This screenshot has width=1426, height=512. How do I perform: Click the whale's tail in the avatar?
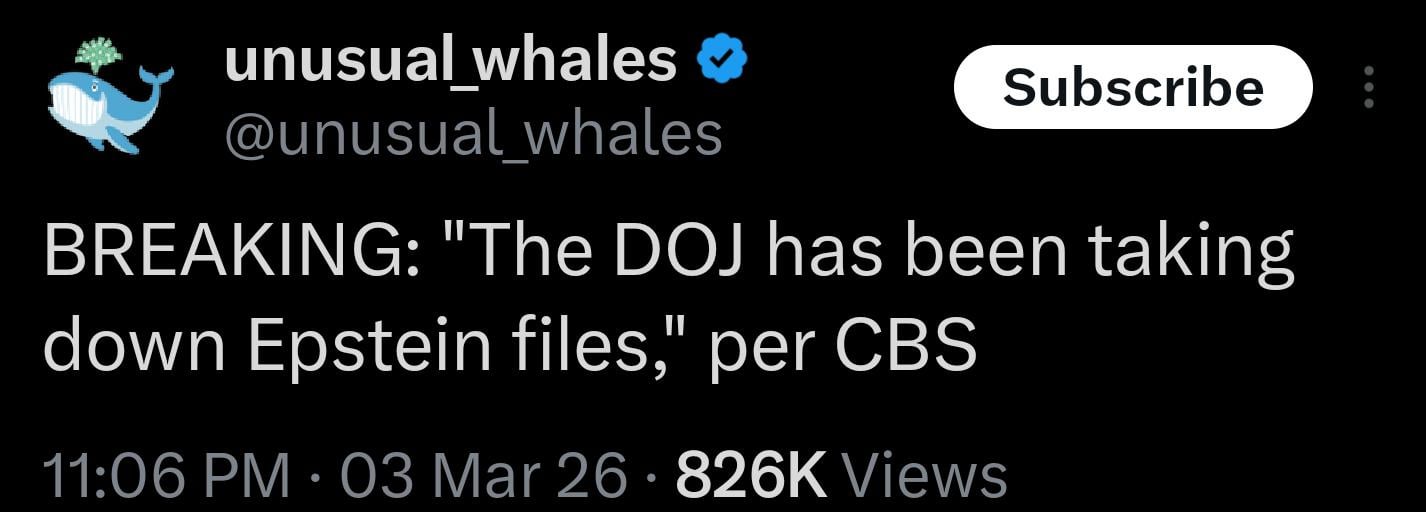tap(156, 78)
